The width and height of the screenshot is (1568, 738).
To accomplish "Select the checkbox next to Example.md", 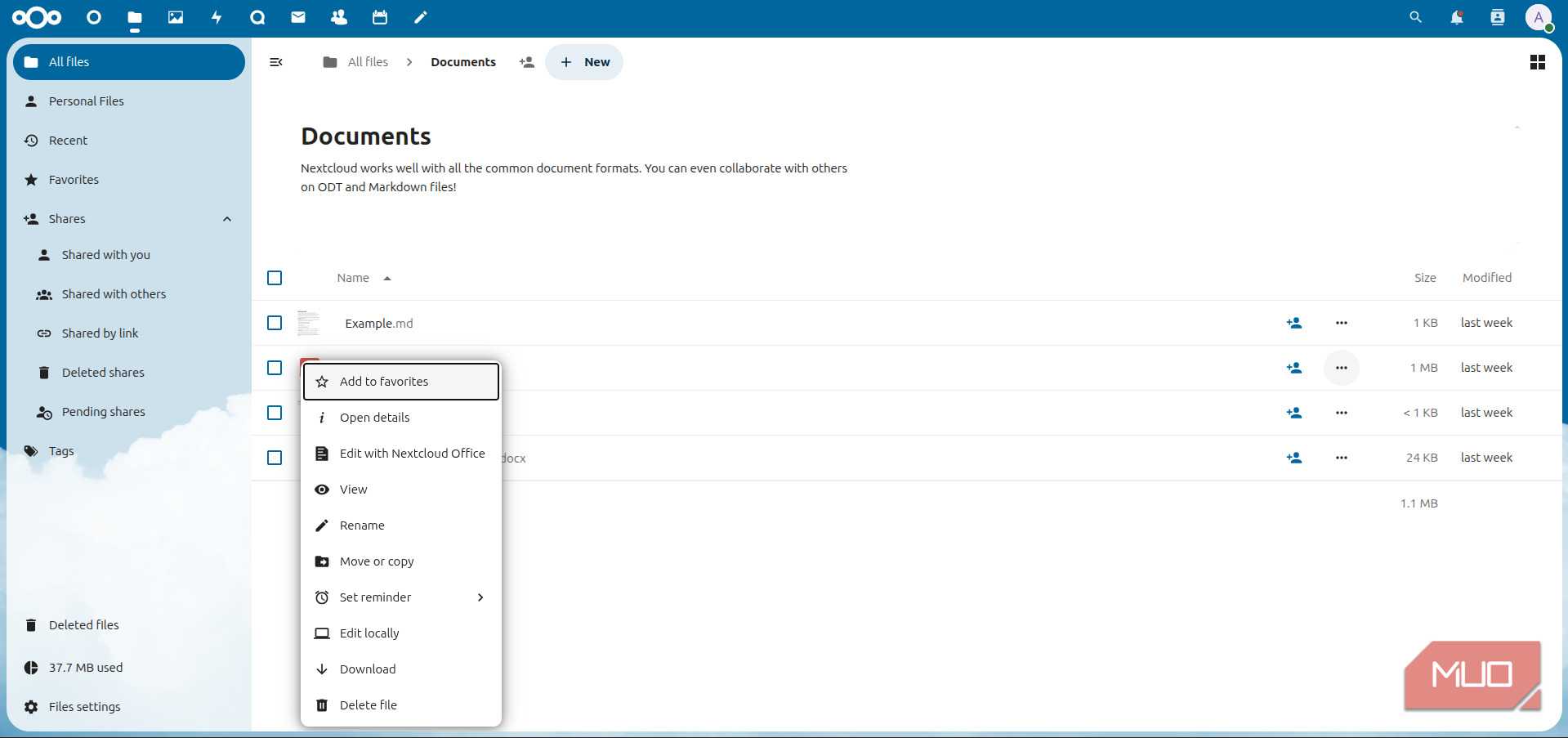I will (274, 323).
